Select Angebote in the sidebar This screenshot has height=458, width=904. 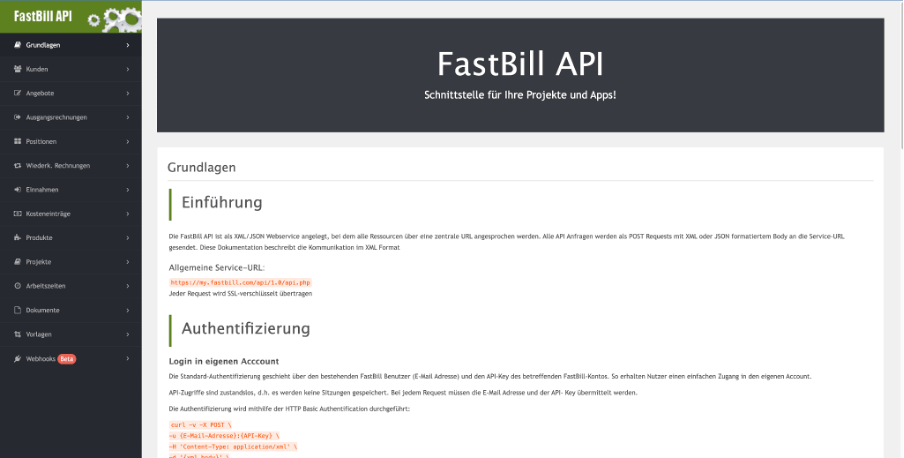pyautogui.click(x=70, y=93)
